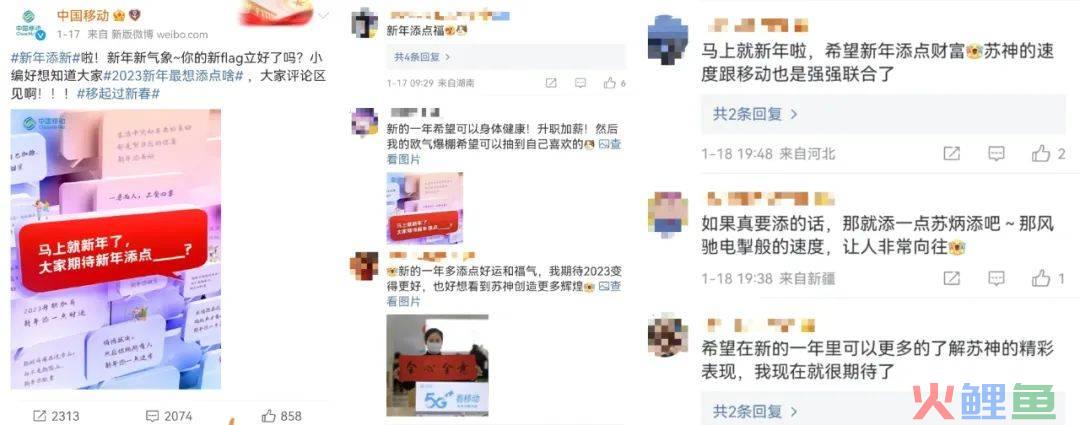Expand post options chevron at top right
The image size is (1080, 425).
pyautogui.click(x=324, y=14)
